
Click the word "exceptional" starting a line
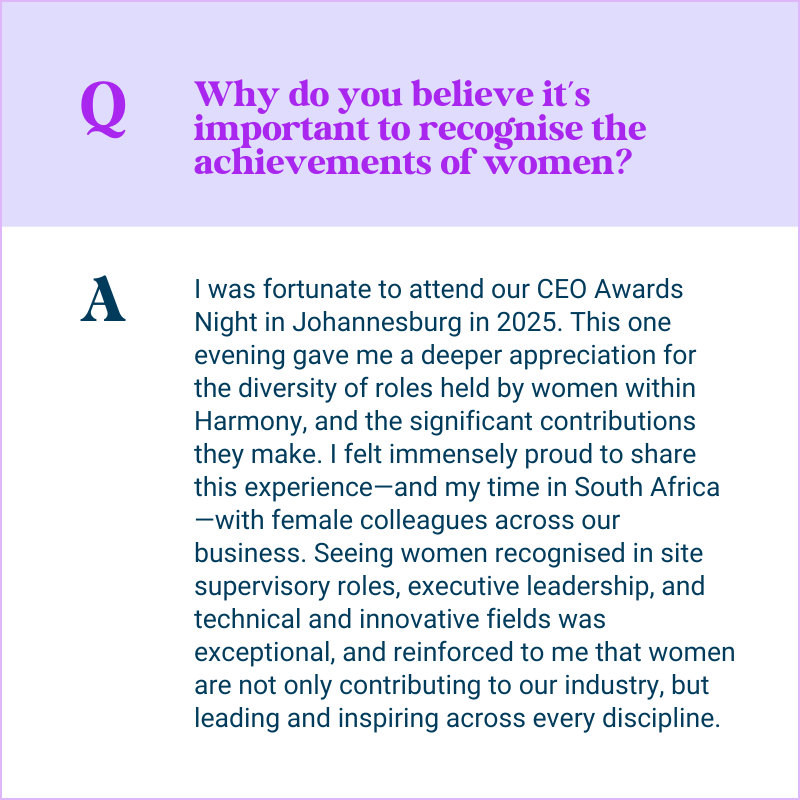[262, 653]
